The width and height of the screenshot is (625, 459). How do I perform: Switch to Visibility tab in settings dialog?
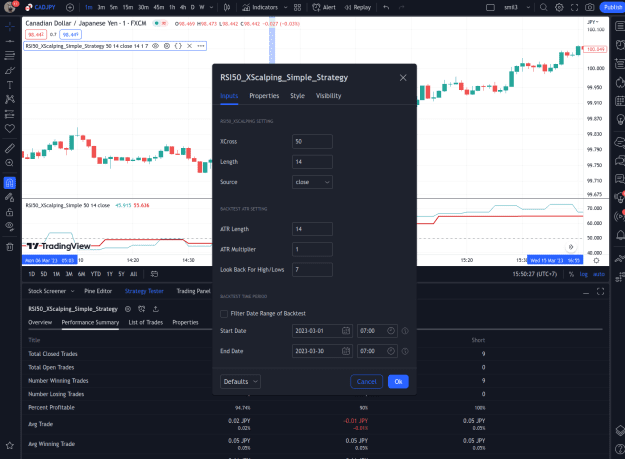(328, 96)
